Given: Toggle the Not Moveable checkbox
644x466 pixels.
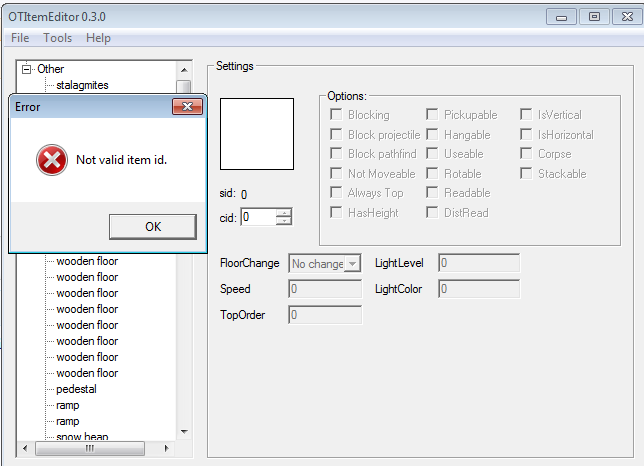Looking at the screenshot, I should [x=336, y=173].
